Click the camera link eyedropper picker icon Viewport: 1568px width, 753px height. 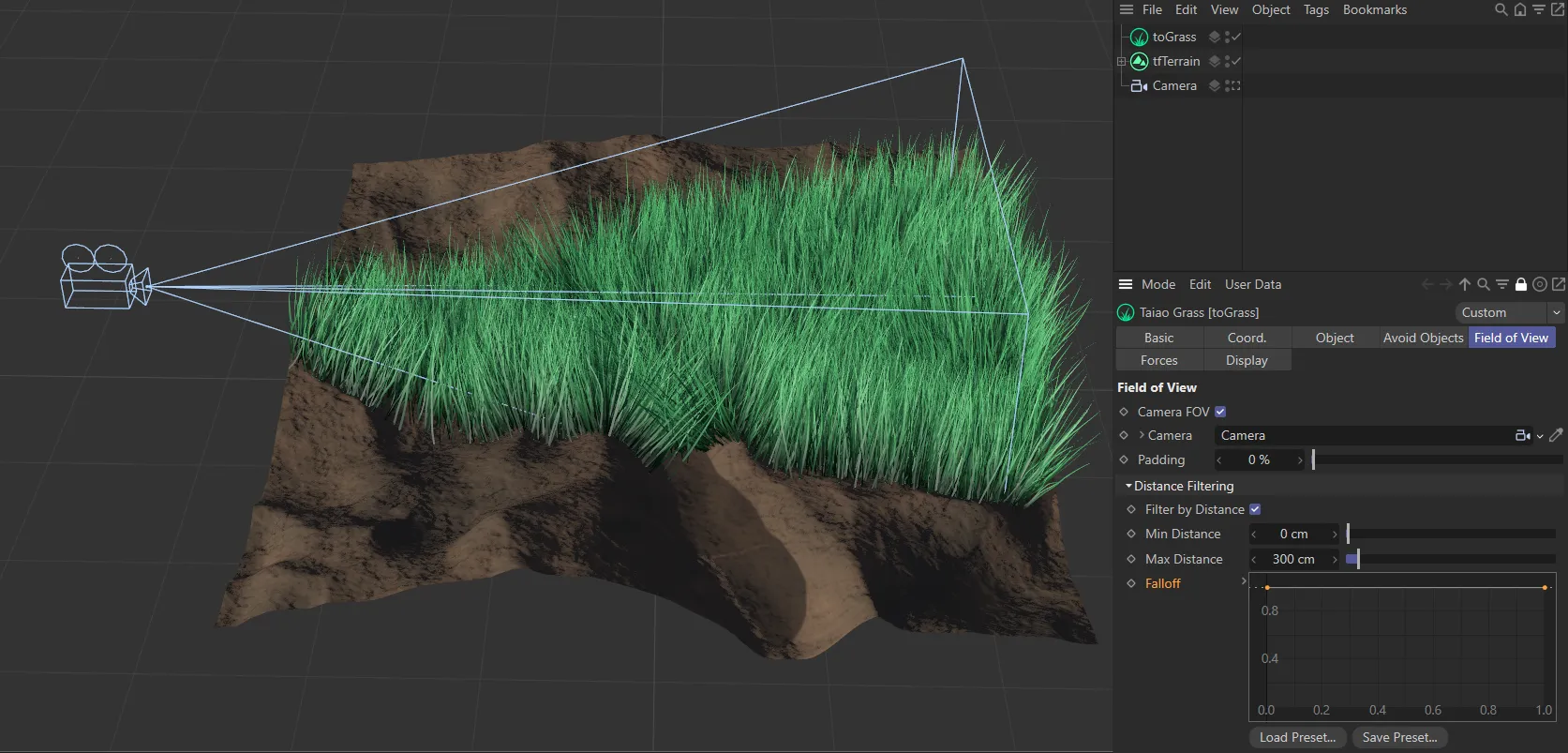(1556, 435)
